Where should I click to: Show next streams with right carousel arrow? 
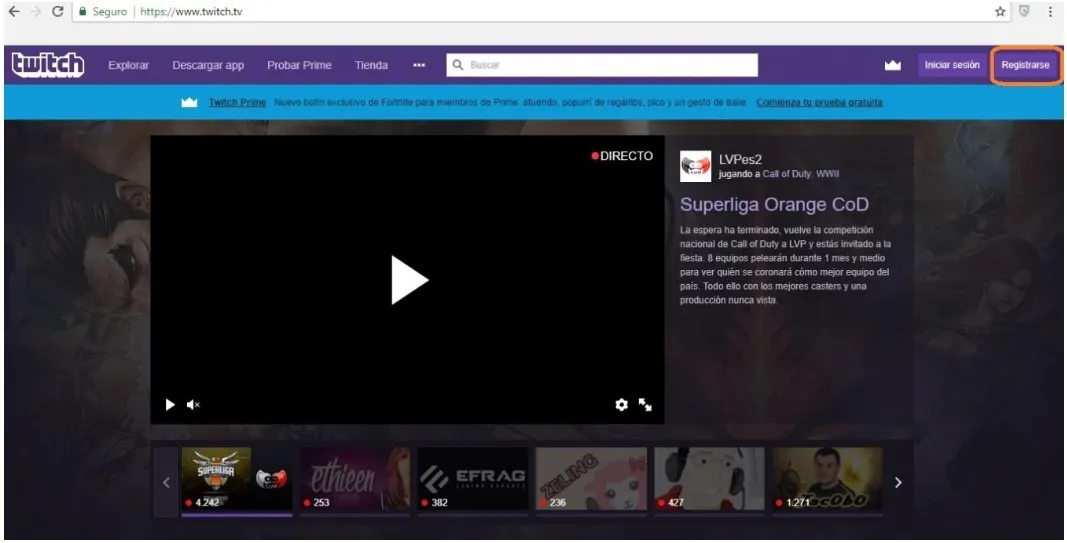point(898,482)
